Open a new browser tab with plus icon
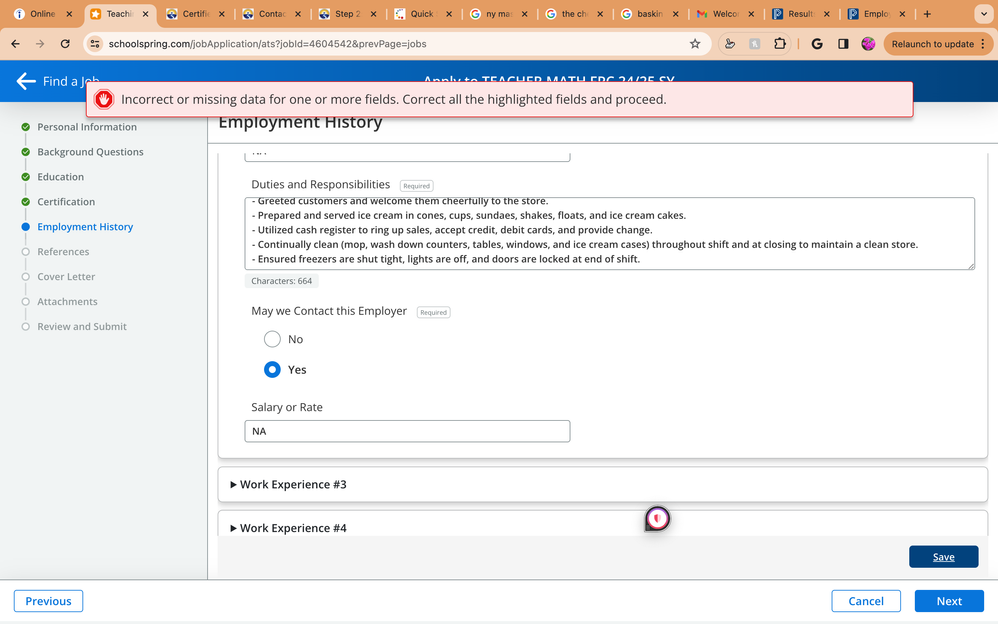Viewport: 998px width, 624px height. click(927, 14)
